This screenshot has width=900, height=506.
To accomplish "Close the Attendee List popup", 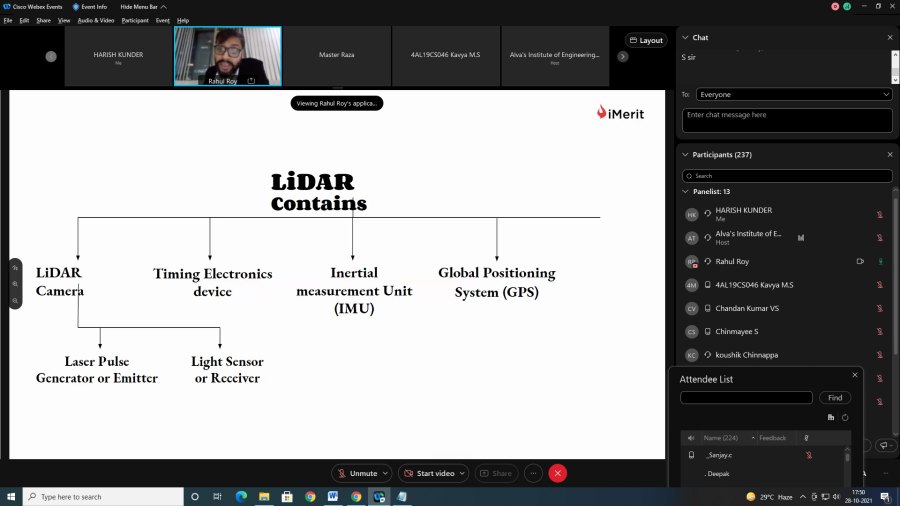I will point(854,375).
